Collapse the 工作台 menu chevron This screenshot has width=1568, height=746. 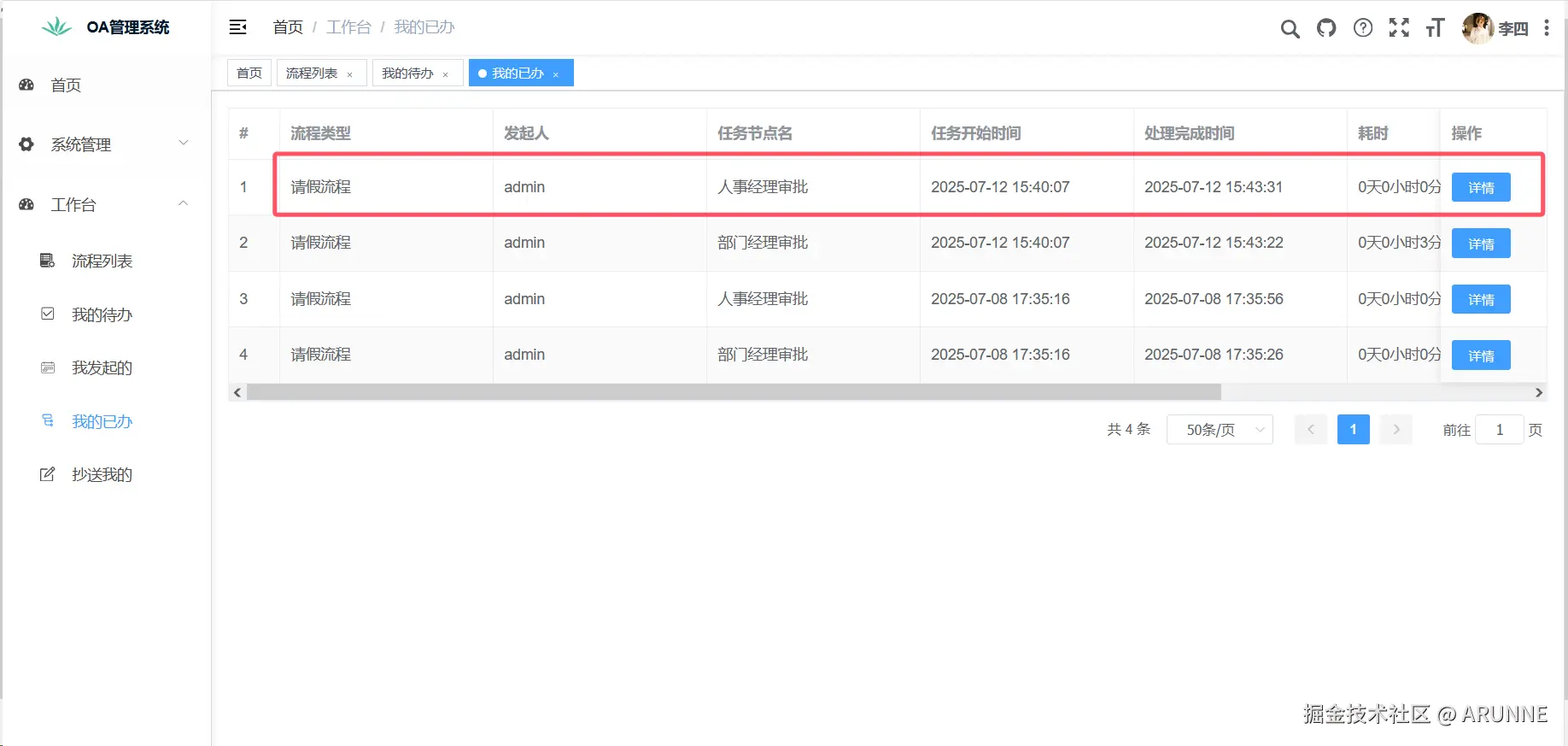coord(183,203)
